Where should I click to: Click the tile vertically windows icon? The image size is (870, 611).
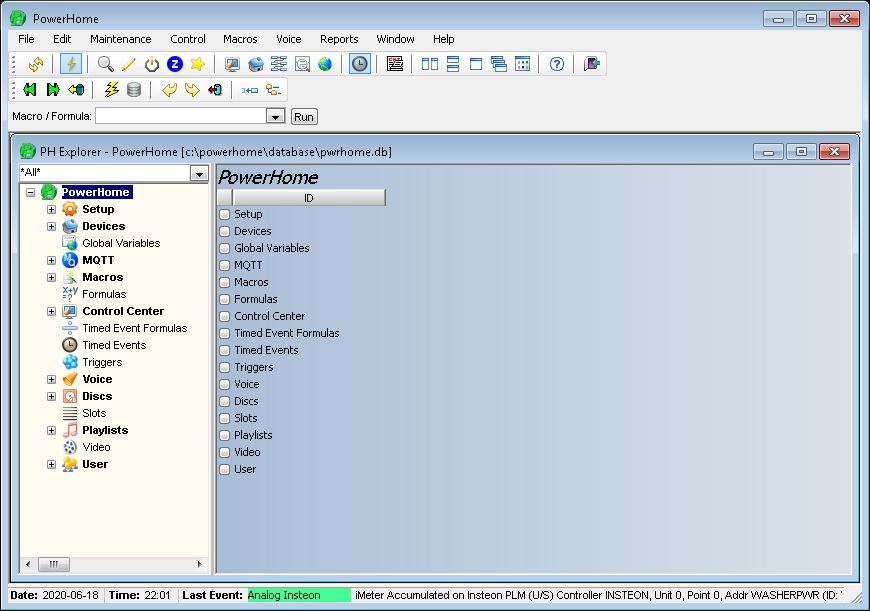click(x=429, y=64)
